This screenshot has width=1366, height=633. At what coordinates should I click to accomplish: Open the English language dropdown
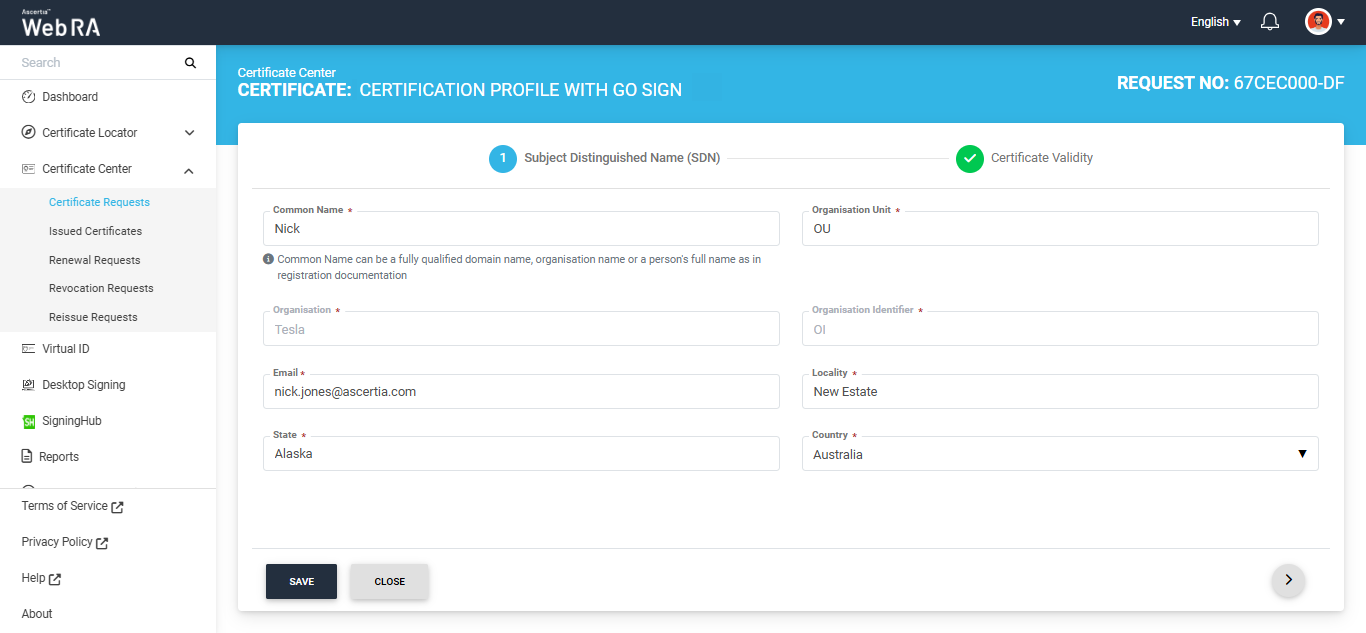[1215, 22]
